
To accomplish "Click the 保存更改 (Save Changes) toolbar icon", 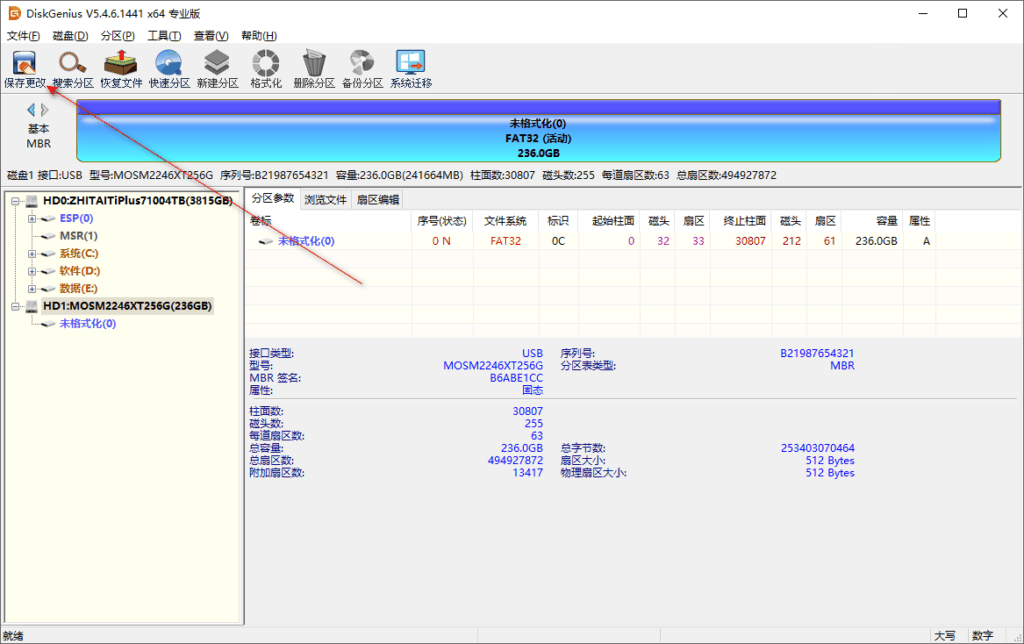I will (24, 66).
